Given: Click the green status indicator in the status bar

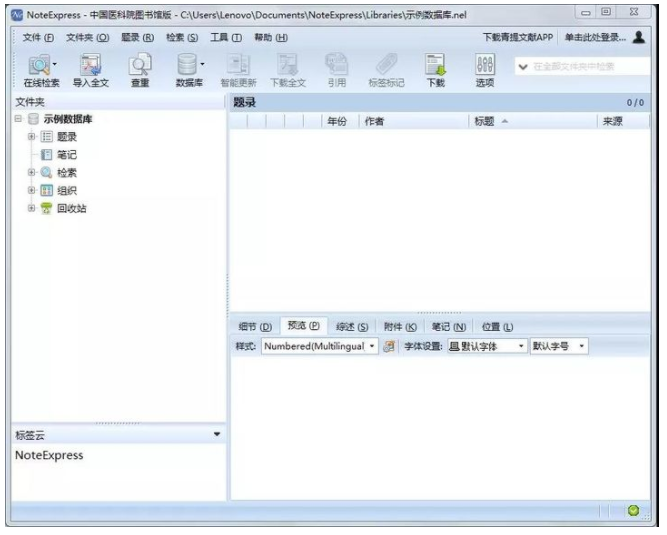Looking at the screenshot, I should pos(633,510).
